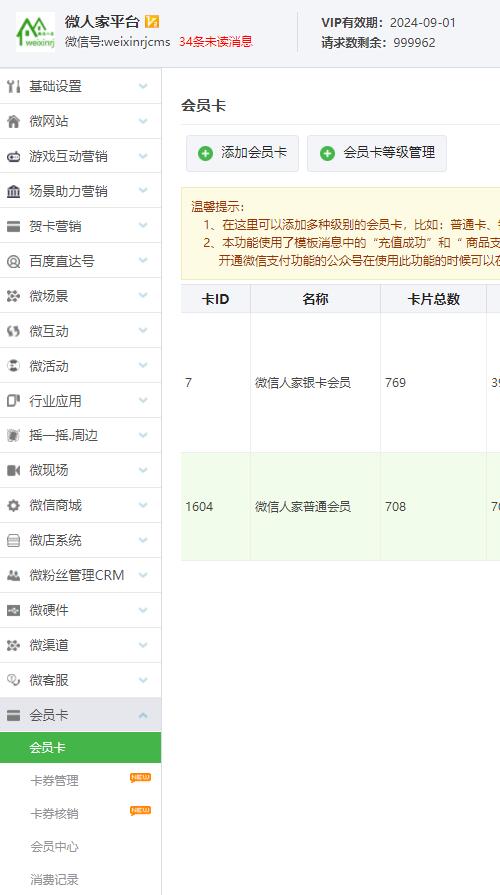Expand the 游戏互动营销 chevron
Image resolution: width=500 pixels, height=895 pixels.
coord(143,156)
